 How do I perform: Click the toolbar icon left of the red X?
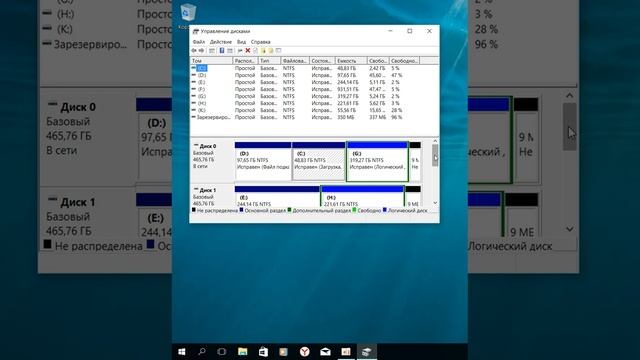[240, 51]
